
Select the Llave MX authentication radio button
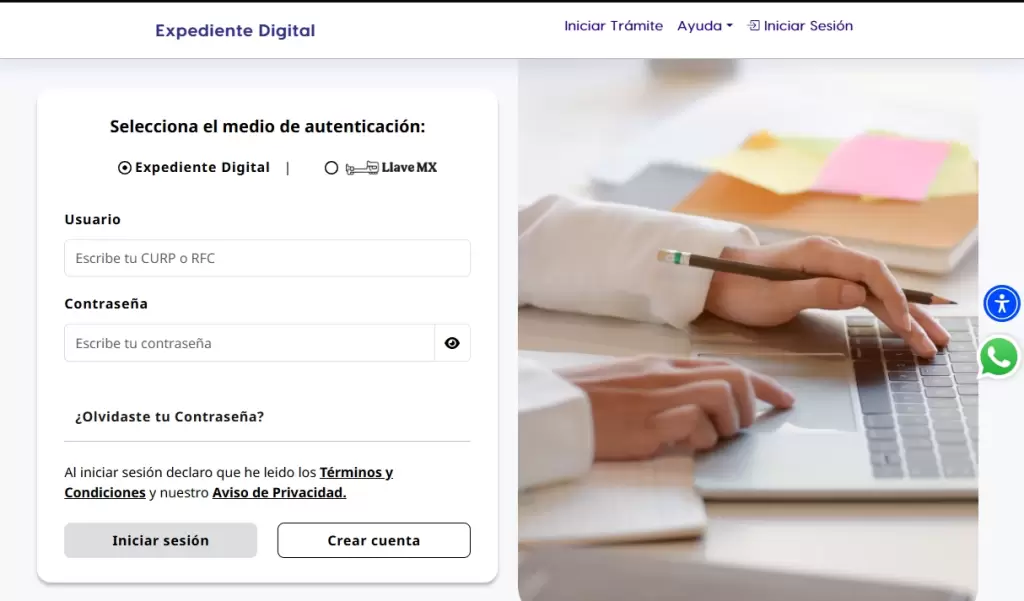tap(331, 167)
